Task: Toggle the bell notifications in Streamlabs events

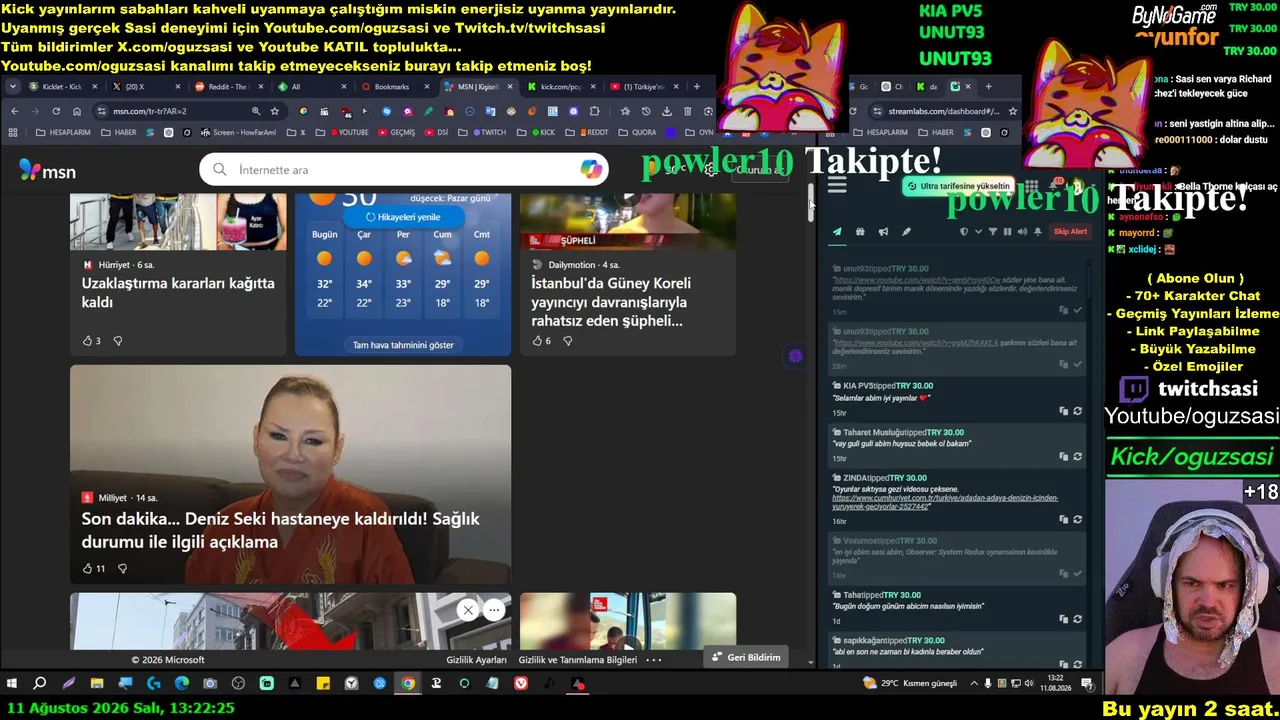Action: pos(1037,232)
